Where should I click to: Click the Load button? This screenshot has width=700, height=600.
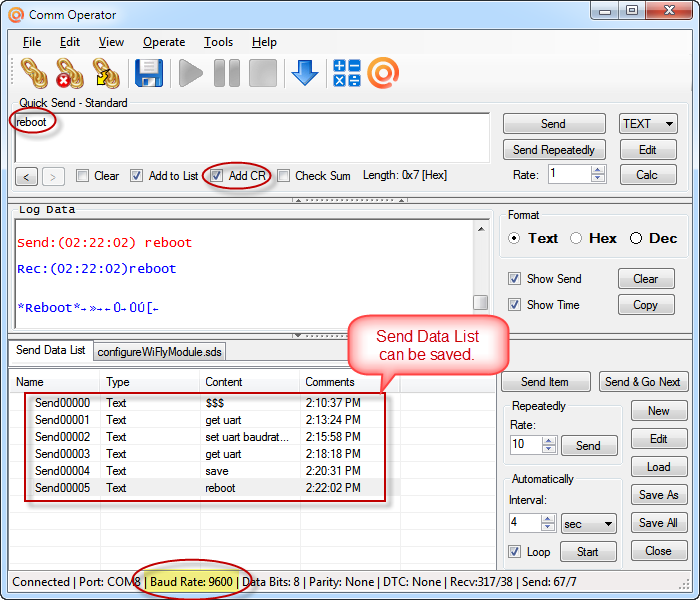[659, 467]
